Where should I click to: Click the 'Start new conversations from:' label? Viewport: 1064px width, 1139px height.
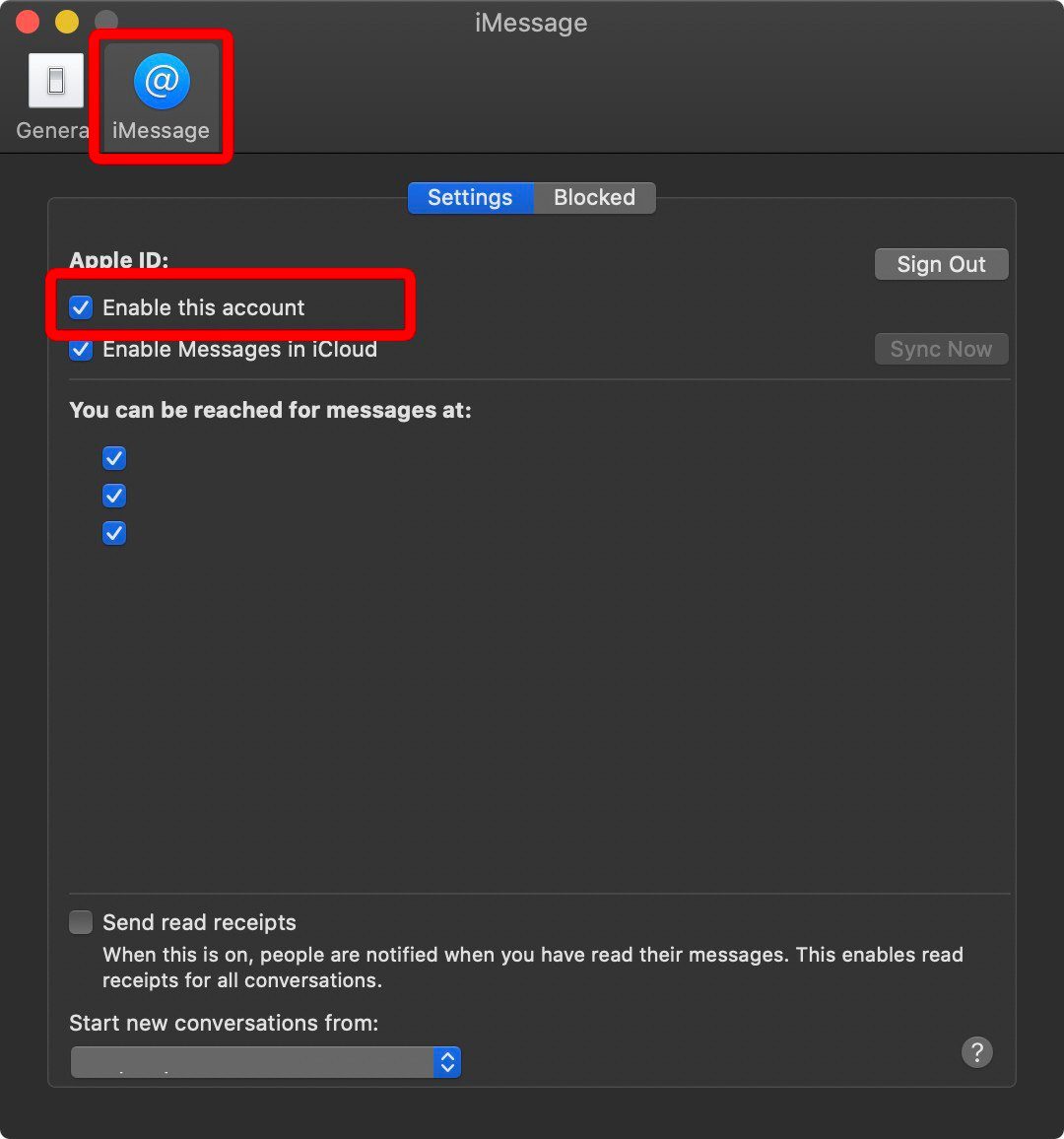pyautogui.click(x=224, y=1023)
